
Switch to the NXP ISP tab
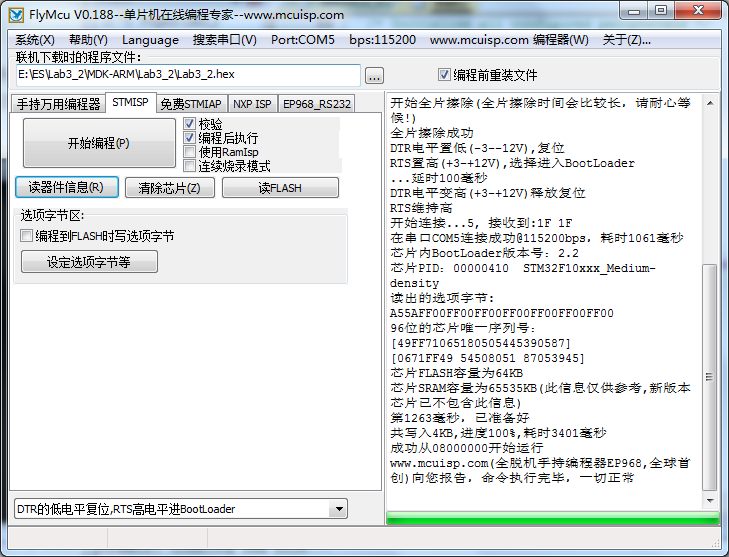tap(252, 104)
